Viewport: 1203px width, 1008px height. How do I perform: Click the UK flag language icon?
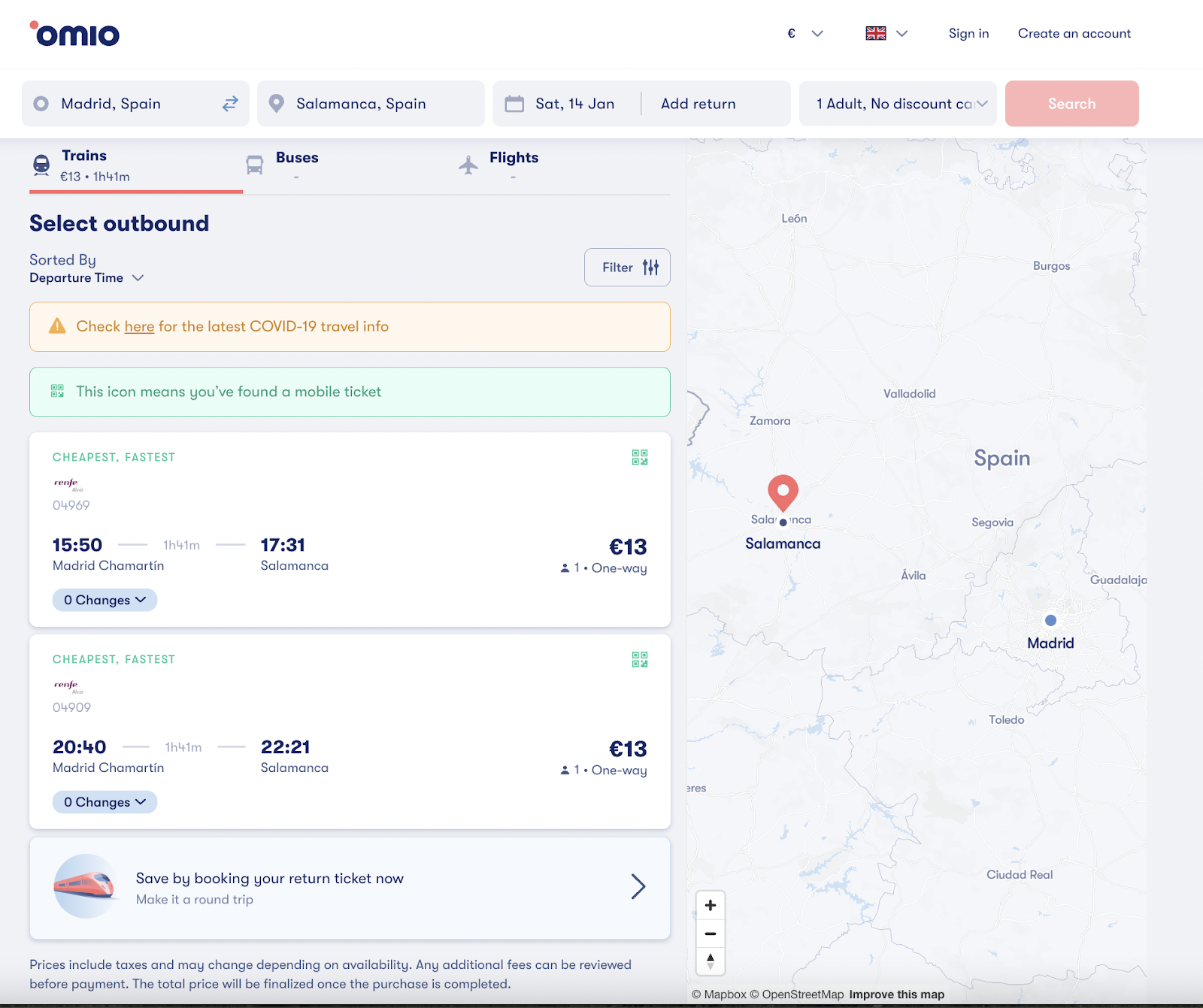coord(876,33)
